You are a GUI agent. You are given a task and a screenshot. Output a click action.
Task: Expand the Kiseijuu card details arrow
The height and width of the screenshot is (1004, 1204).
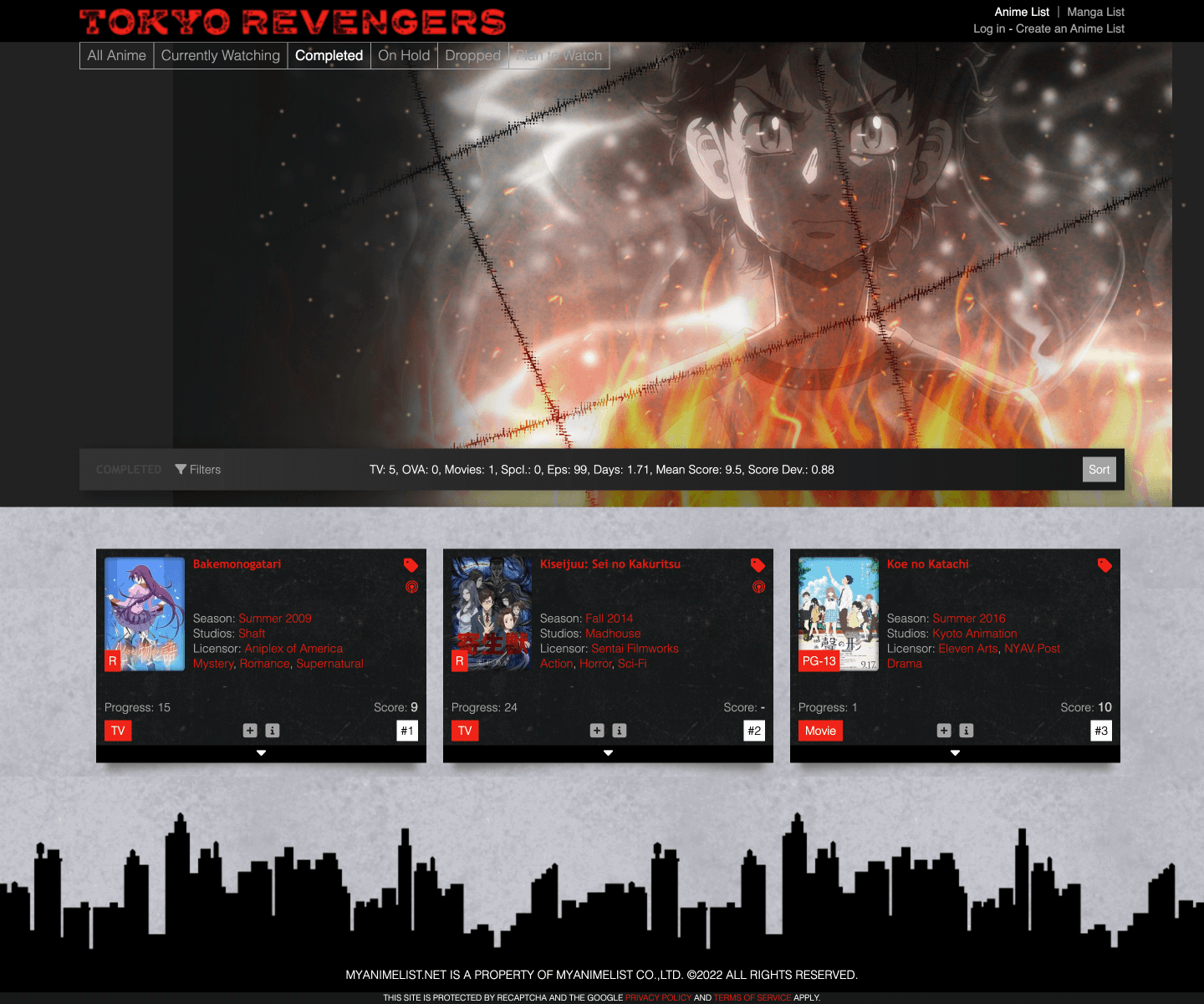click(608, 753)
